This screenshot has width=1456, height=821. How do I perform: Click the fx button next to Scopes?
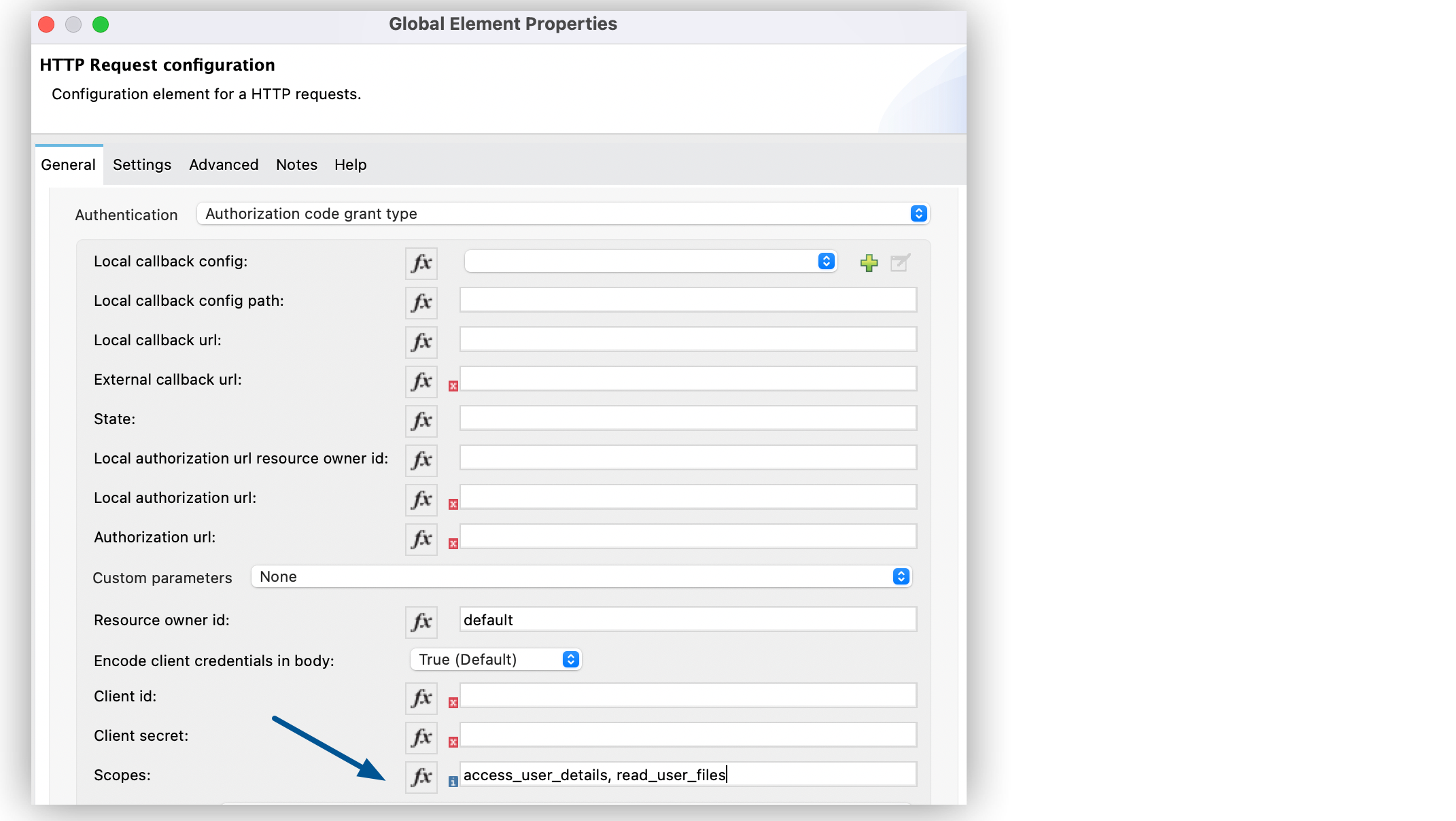(421, 777)
